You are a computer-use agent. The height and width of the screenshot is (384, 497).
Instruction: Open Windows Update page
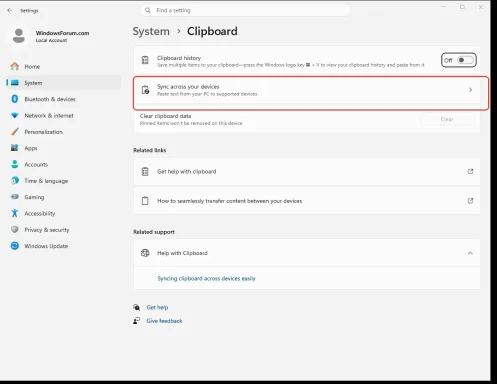[x=63, y=246]
